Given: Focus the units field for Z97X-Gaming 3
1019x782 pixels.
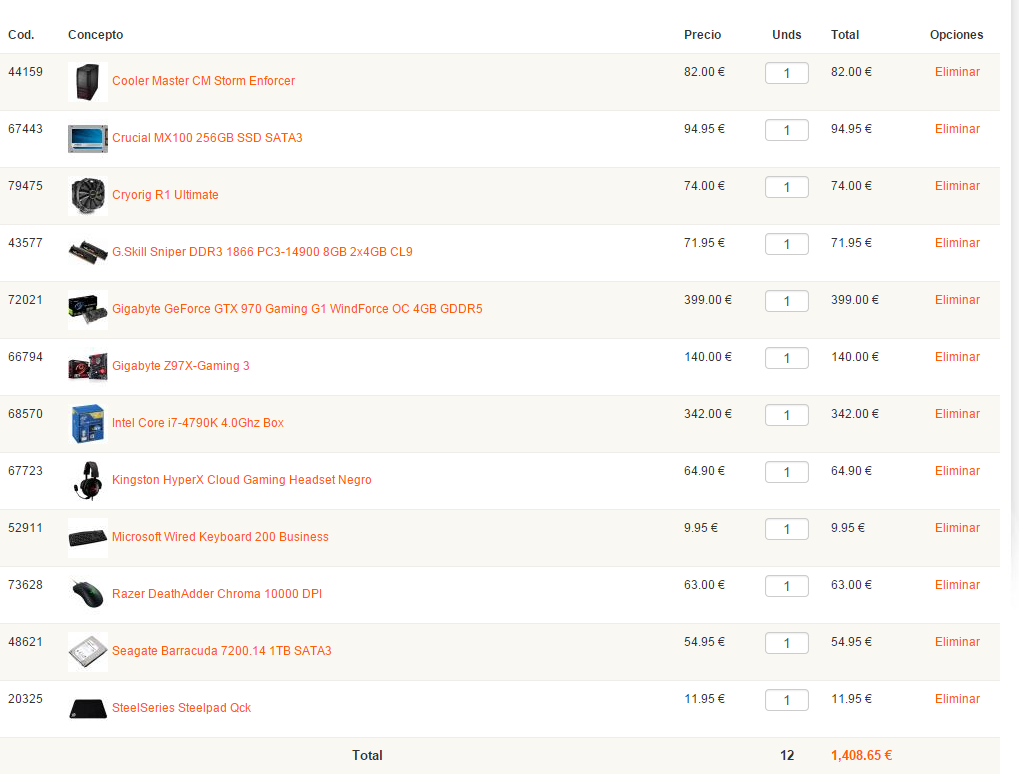Looking at the screenshot, I should click(786, 359).
